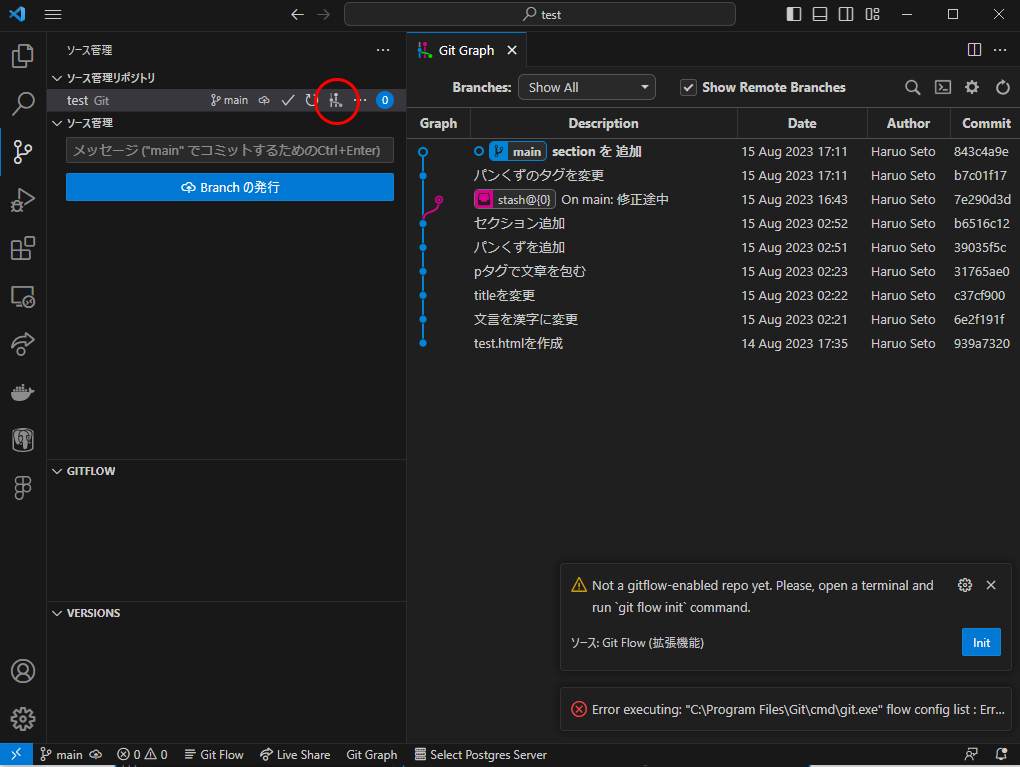Open the Find icon in Git Graph toolbar
The image size is (1020, 767).
pyautogui.click(x=913, y=87)
